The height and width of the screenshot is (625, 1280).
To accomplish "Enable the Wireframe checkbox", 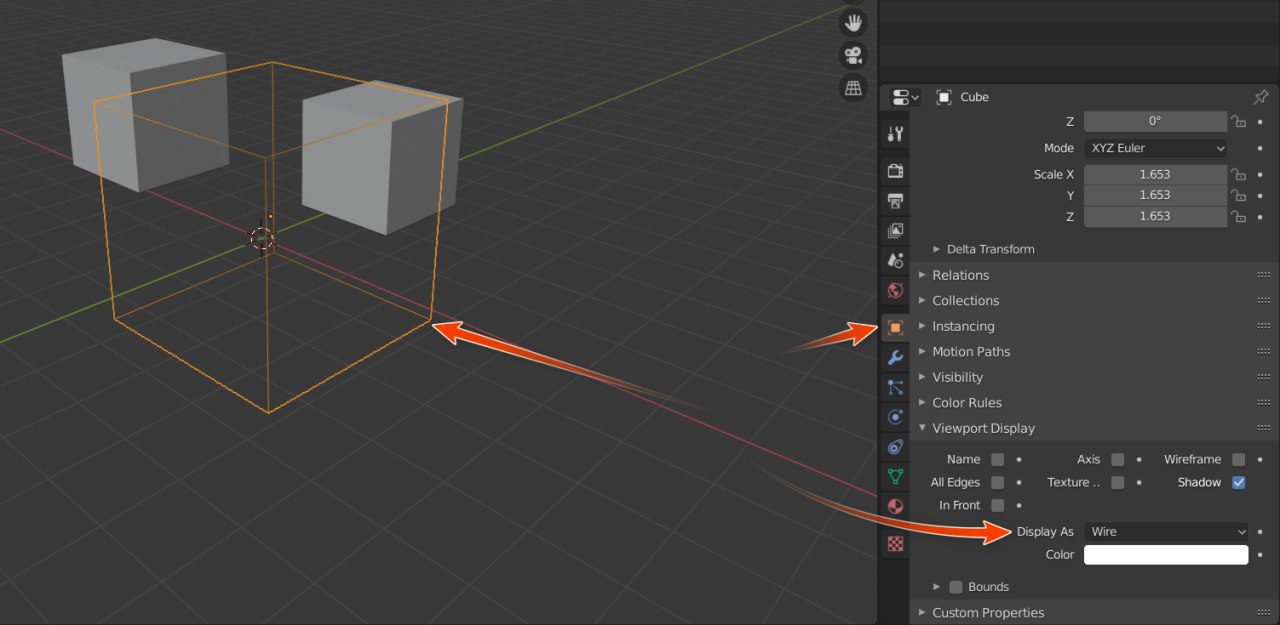I will click(x=1238, y=460).
